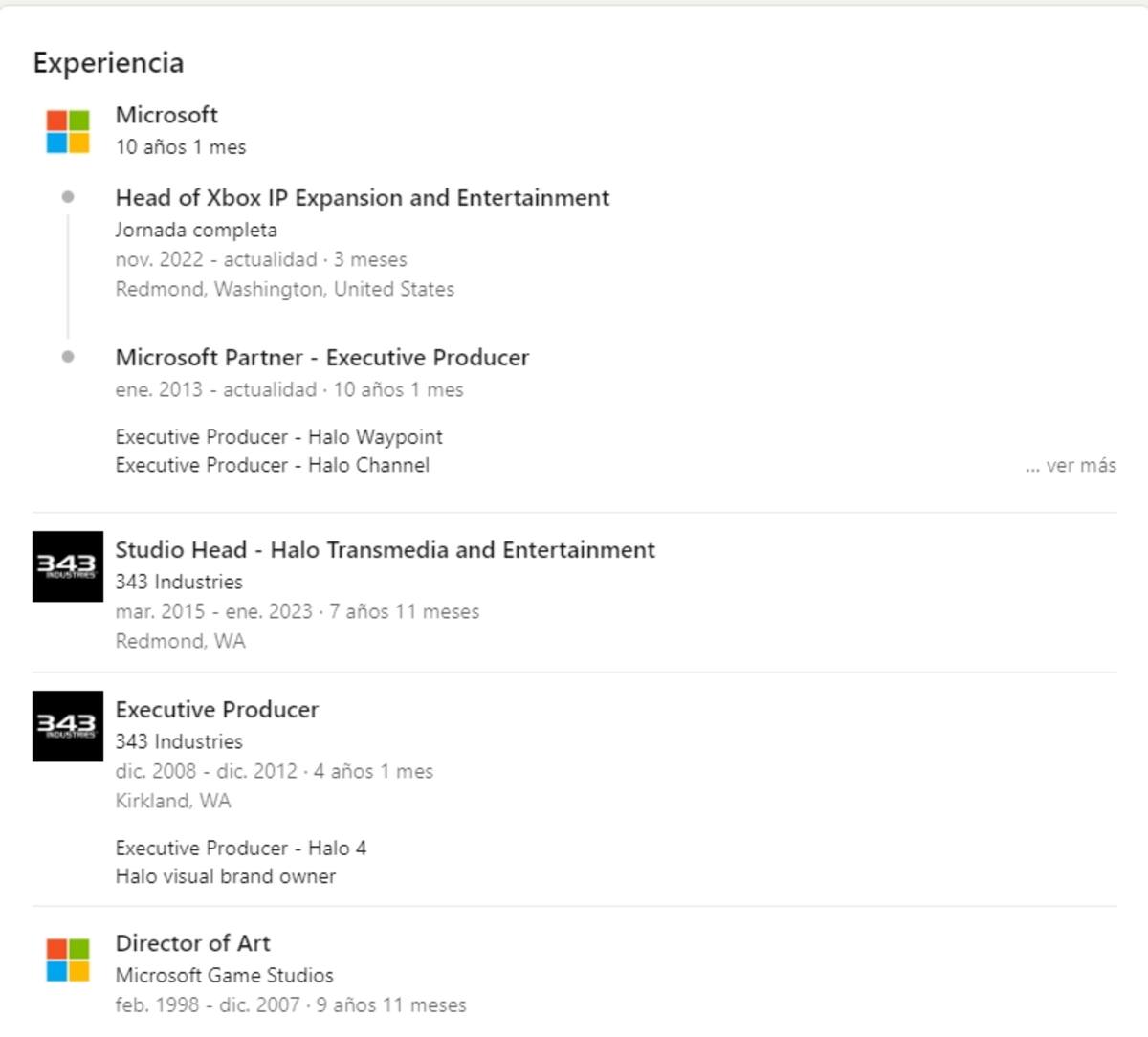This screenshot has height=1037, width=1148.
Task: Open the 'Executive Producer' 343 Industries position
Action: click(x=217, y=710)
